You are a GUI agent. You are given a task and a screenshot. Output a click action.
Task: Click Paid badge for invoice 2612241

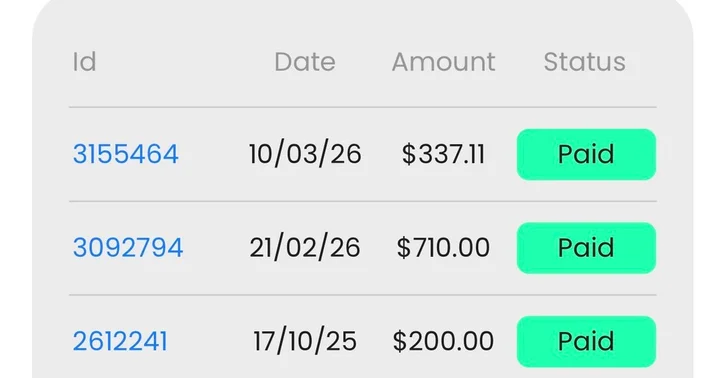[x=586, y=342]
